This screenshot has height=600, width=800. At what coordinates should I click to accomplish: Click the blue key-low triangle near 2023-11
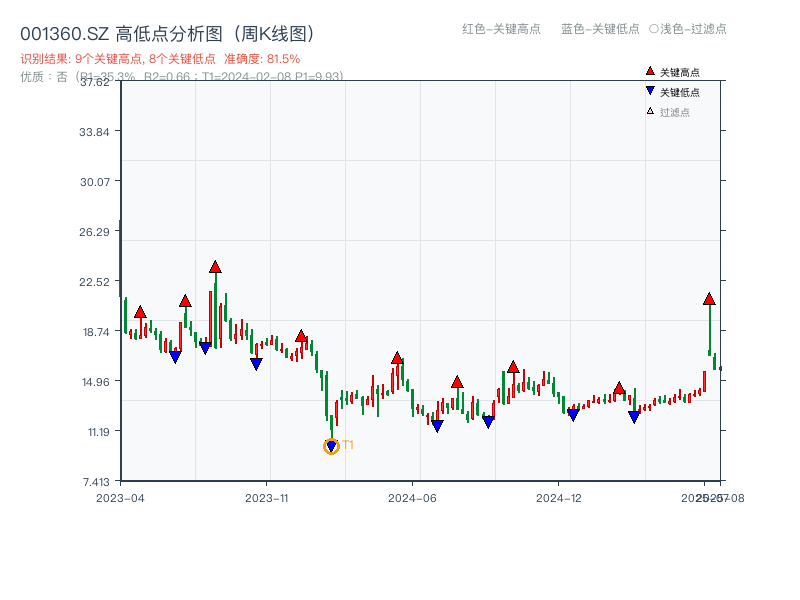coord(256,363)
